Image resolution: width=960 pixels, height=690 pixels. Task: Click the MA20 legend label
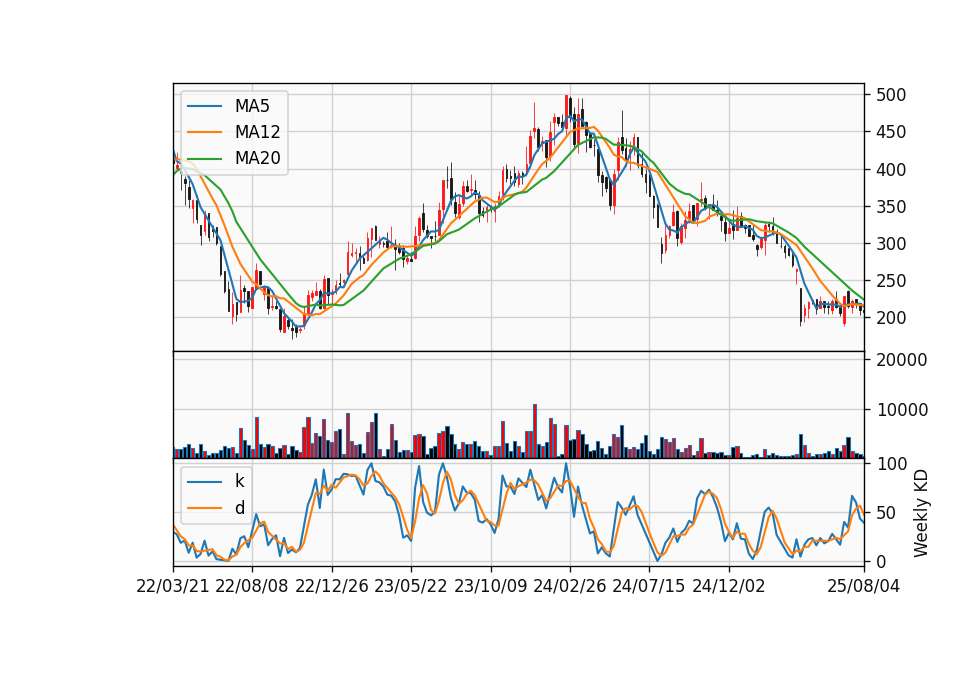click(257, 159)
